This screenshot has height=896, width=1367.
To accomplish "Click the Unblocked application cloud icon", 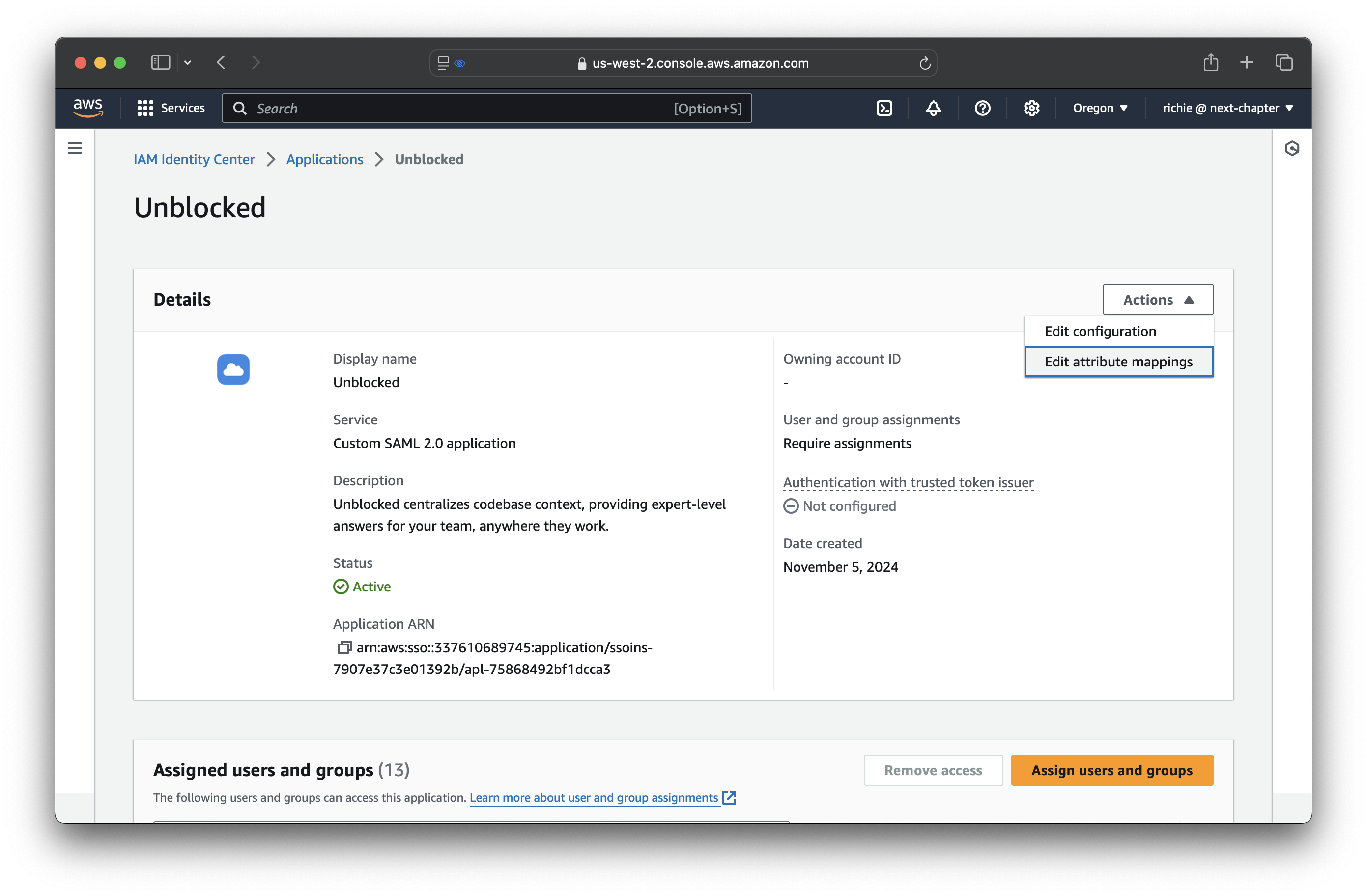I will point(233,369).
